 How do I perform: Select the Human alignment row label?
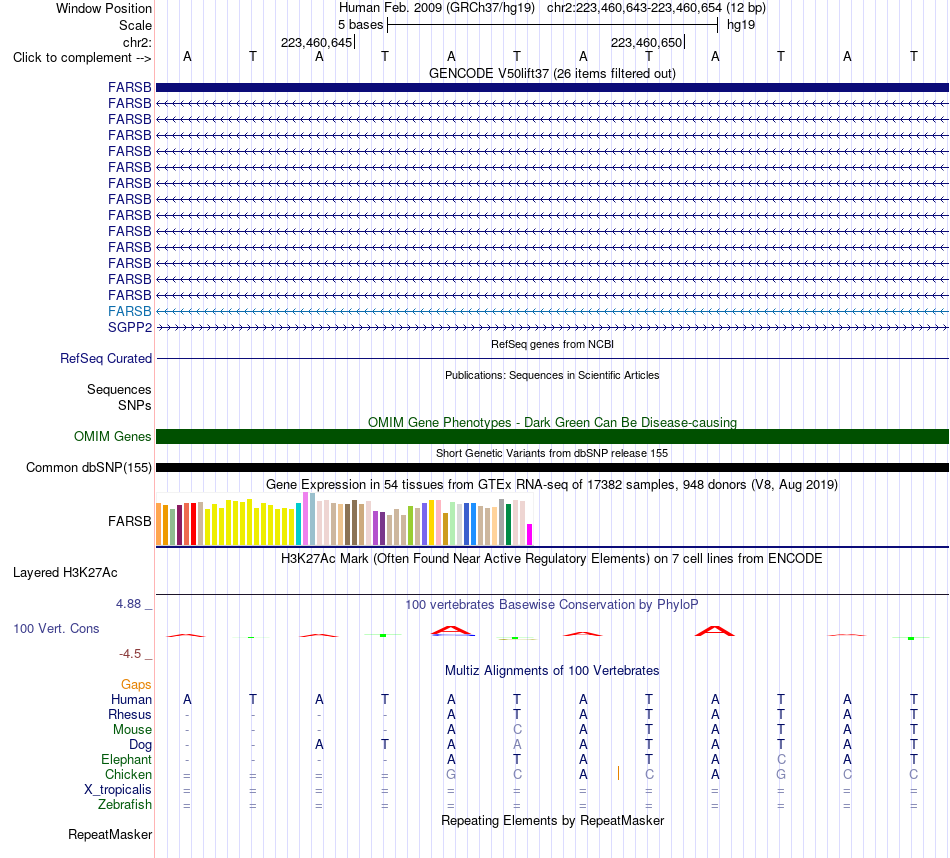[x=131, y=700]
